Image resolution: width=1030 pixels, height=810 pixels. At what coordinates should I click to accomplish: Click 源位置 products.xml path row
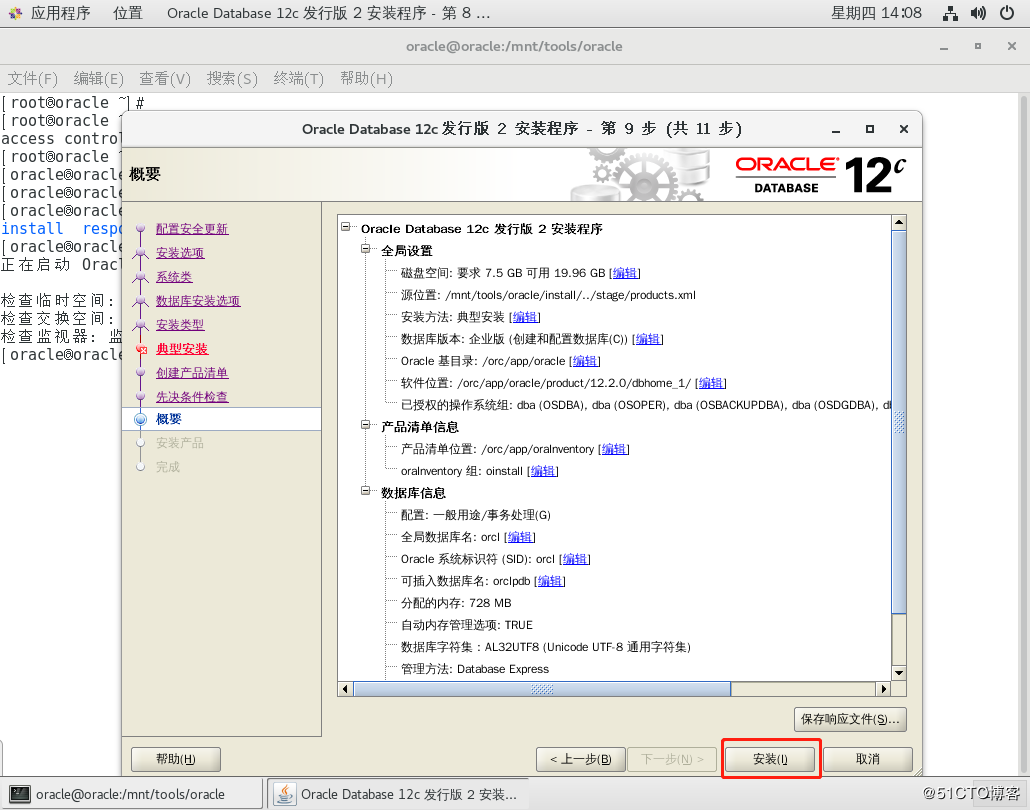point(549,295)
